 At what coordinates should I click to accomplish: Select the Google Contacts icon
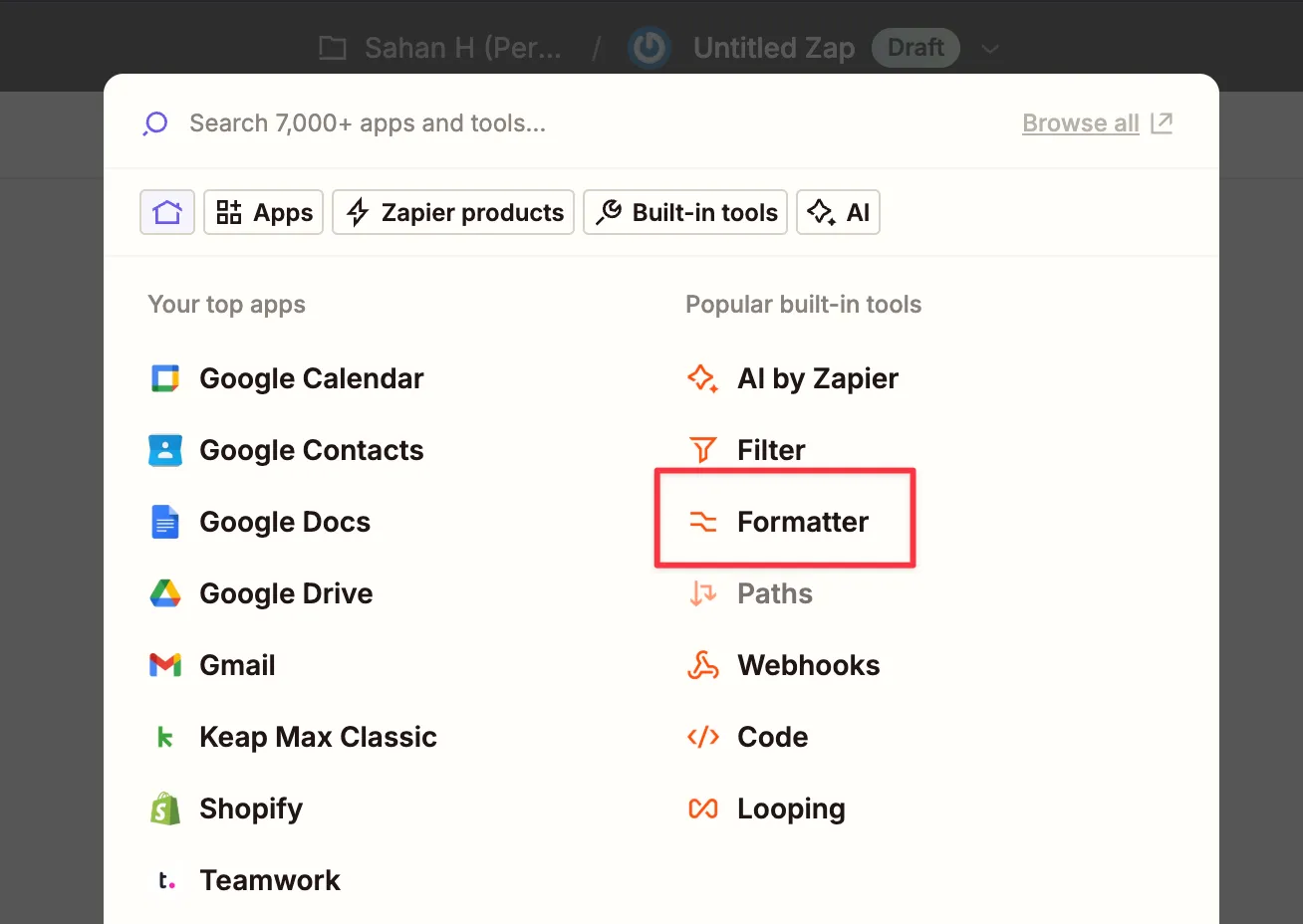coord(164,450)
